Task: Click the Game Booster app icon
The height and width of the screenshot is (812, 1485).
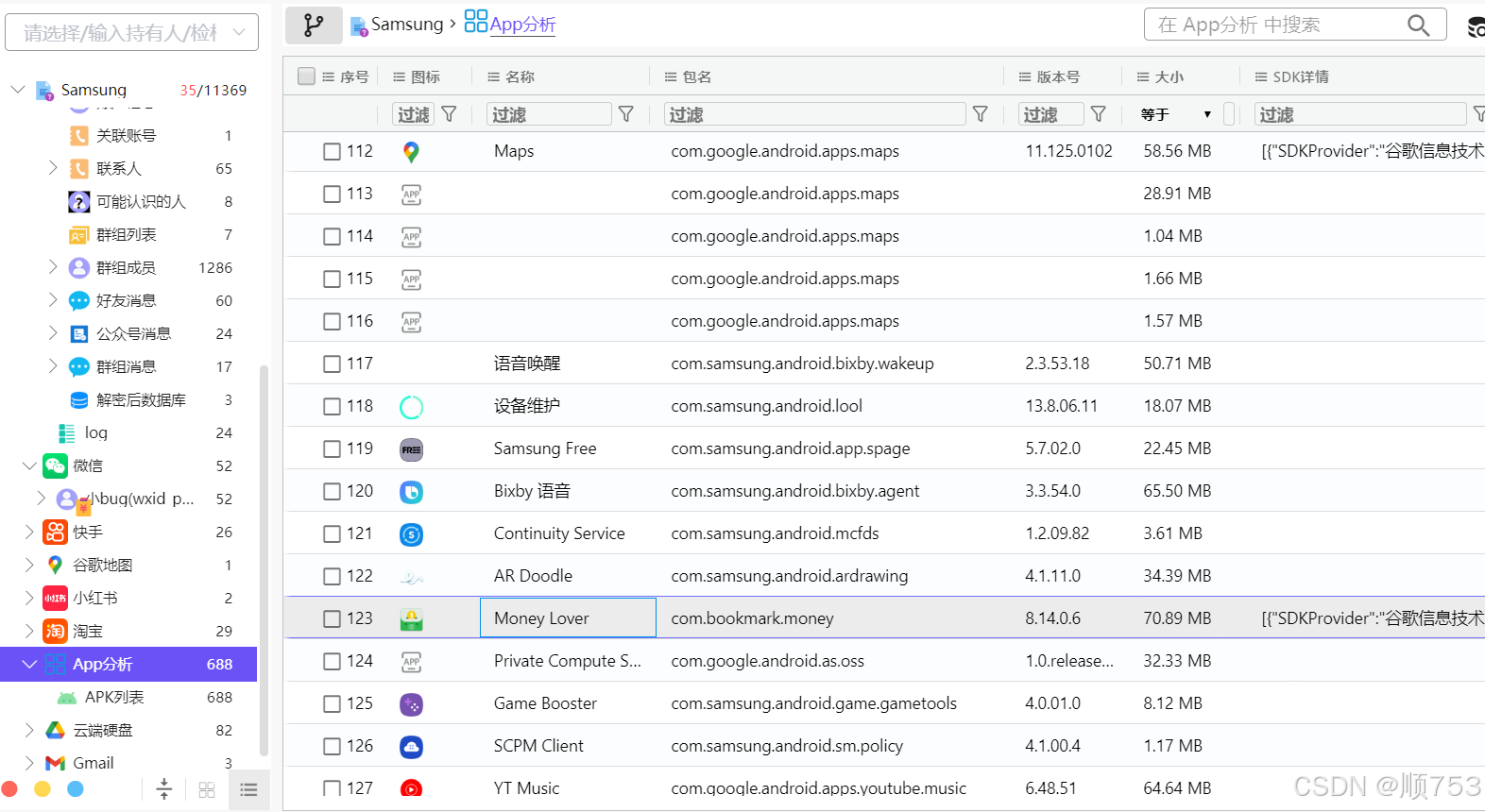Action: point(411,704)
